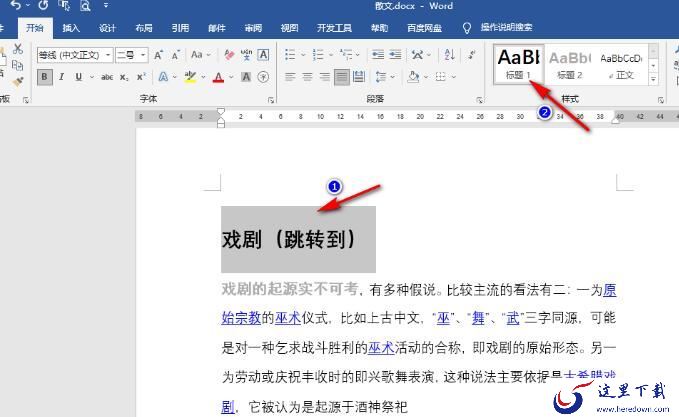The width and height of the screenshot is (679, 417).
Task: Switch to the 布局 tab
Action: click(x=144, y=28)
